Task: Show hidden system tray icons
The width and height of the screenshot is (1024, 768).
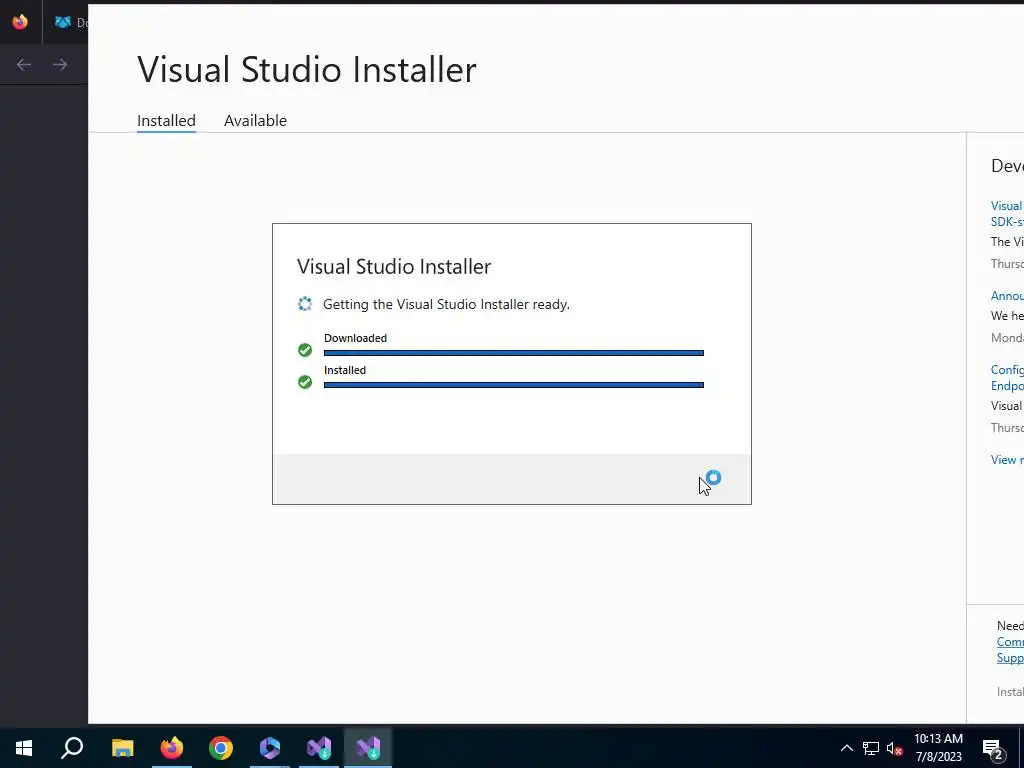Action: [846, 748]
